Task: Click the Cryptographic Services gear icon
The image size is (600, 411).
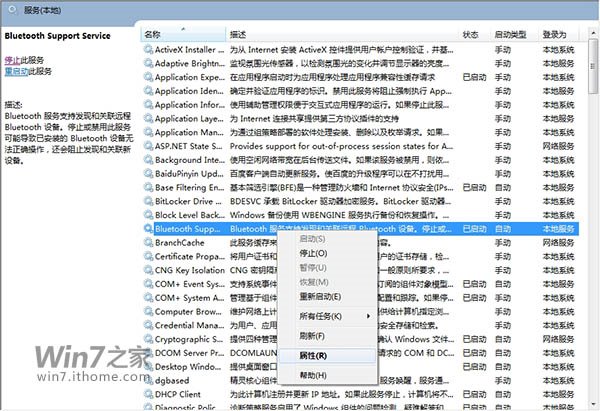Action: (148, 339)
